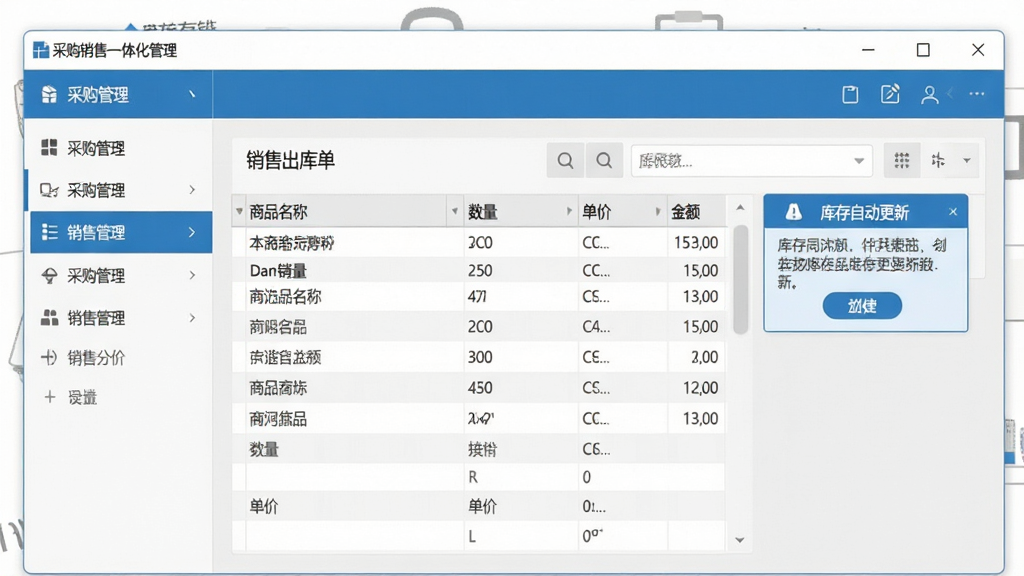The height and width of the screenshot is (576, 1024).
Task: Click the plus icon beside 设置
Action: (x=50, y=396)
